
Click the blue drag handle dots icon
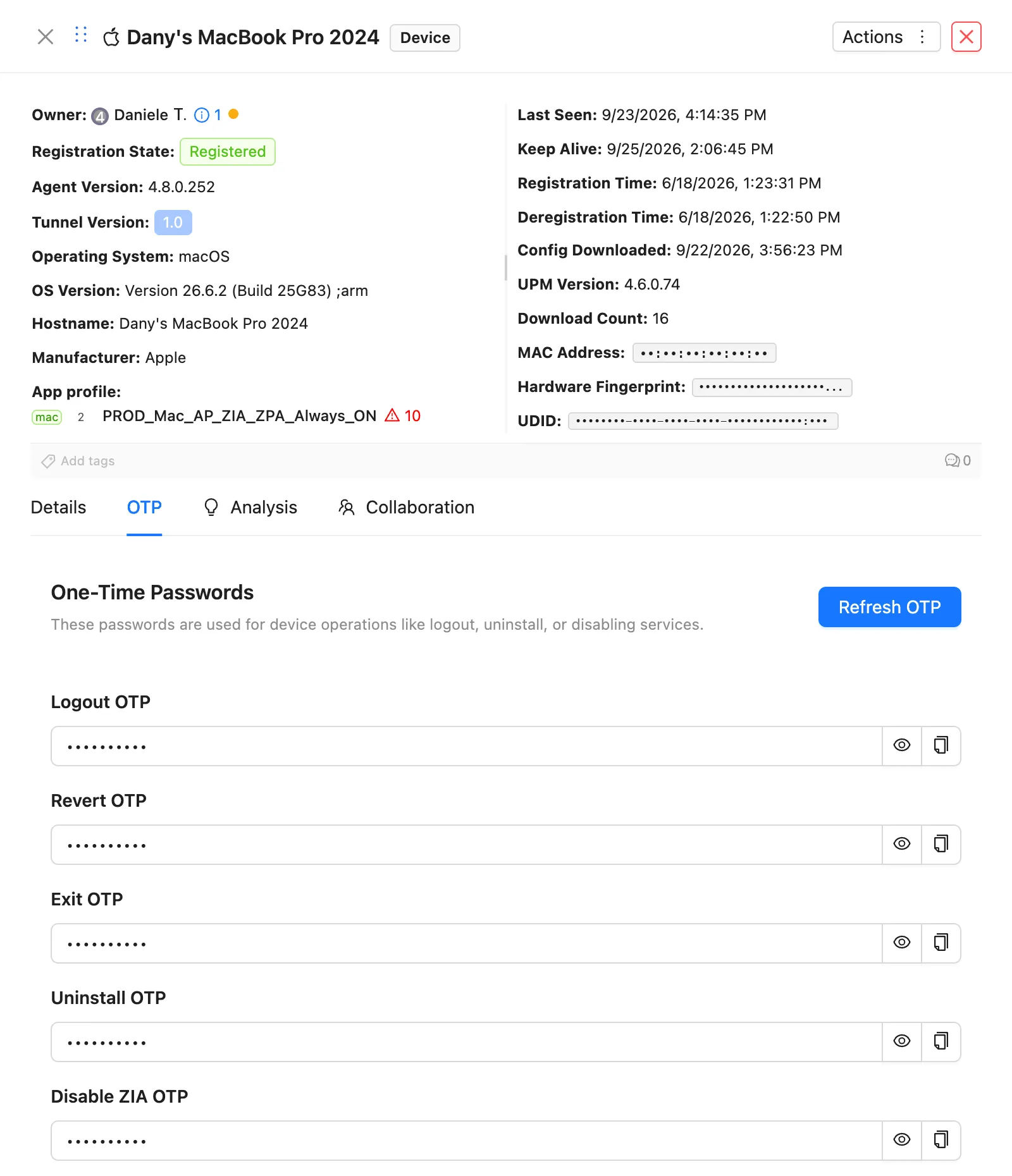[80, 35]
